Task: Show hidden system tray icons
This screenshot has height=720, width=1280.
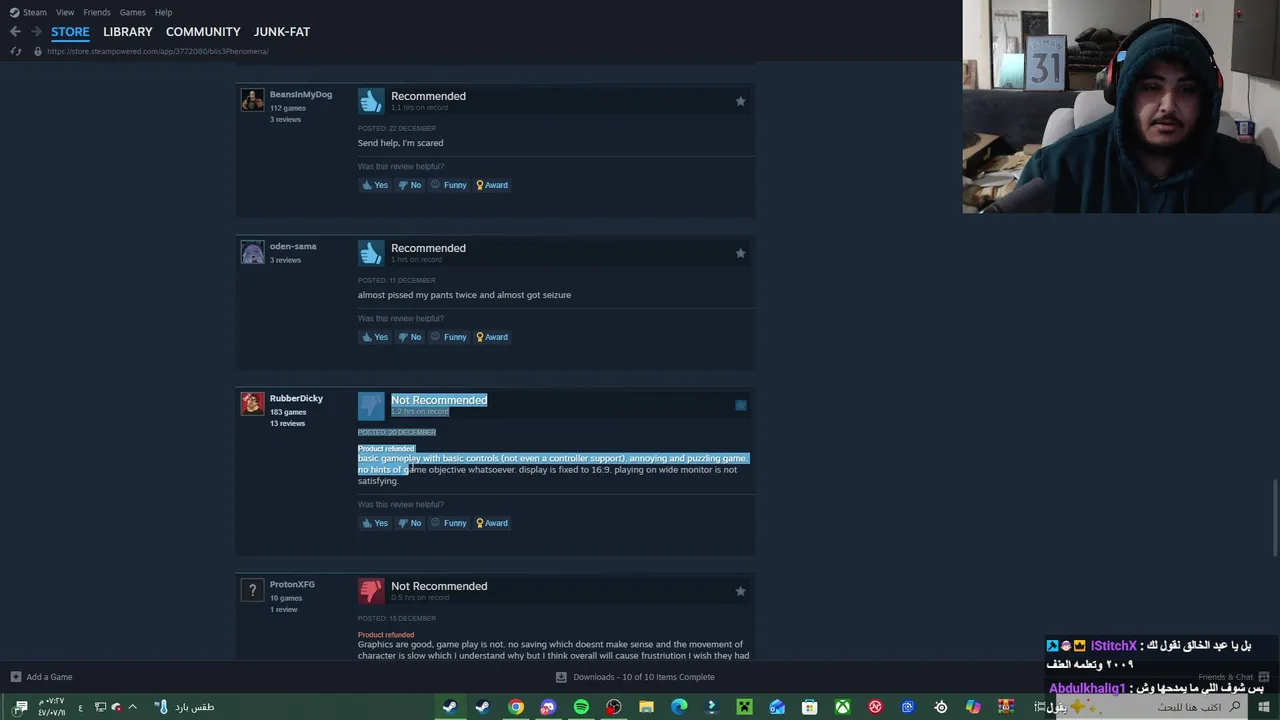Action: pyautogui.click(x=132, y=707)
